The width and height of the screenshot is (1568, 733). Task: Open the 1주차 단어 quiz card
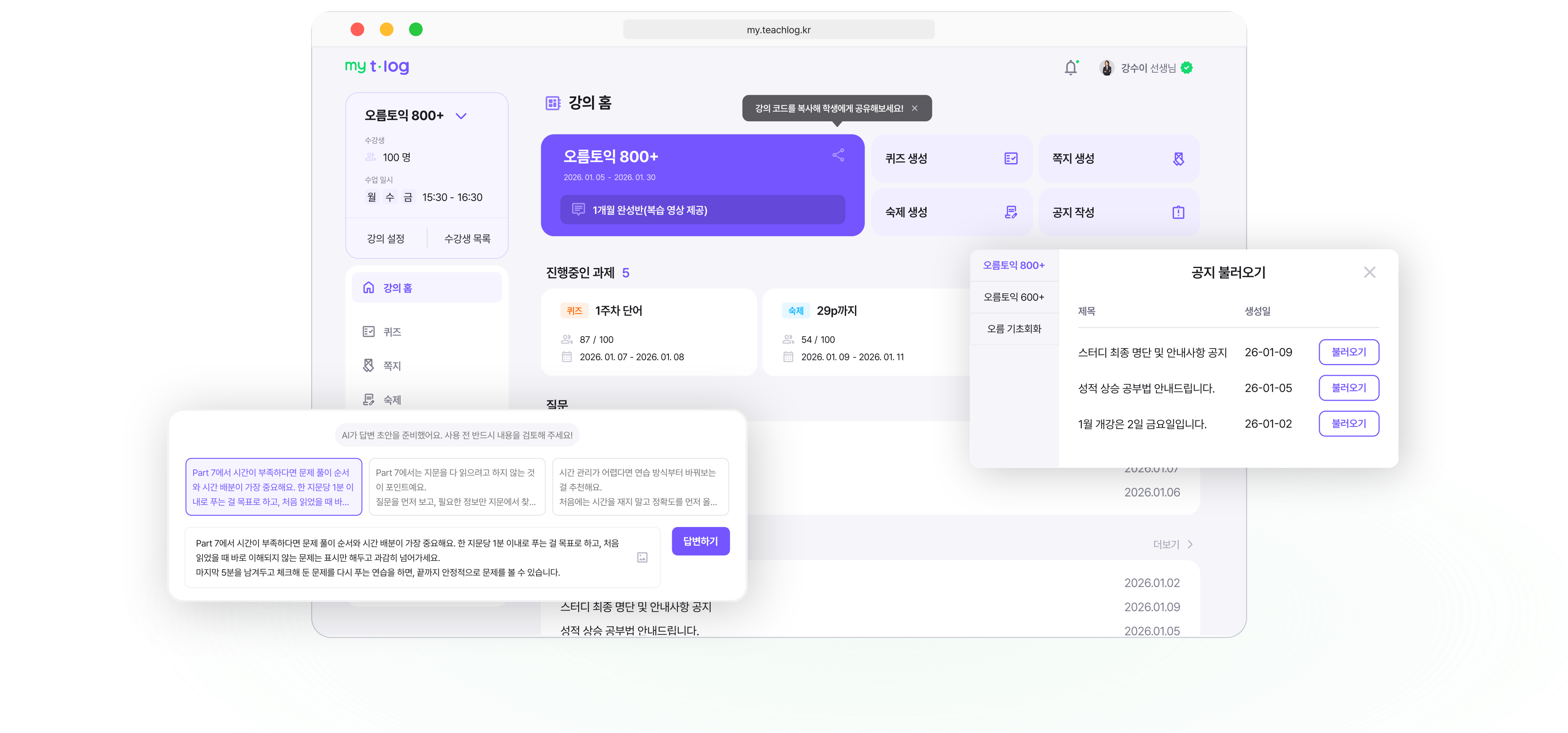pos(648,333)
